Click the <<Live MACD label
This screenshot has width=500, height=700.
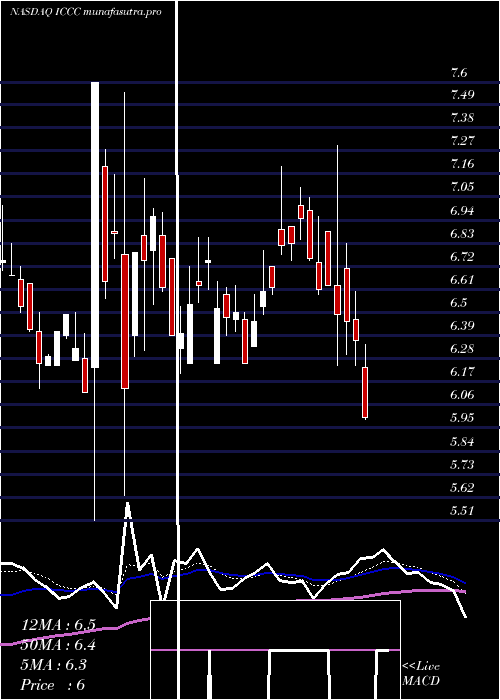pyautogui.click(x=421, y=674)
